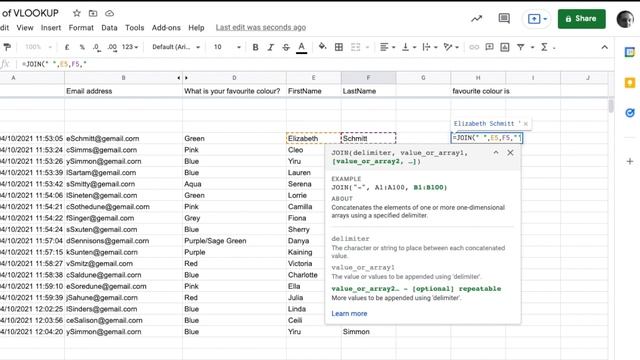Viewport: 640px width, 360px height.
Task: Check the cloud save status icon
Action: pyautogui.click(x=109, y=13)
